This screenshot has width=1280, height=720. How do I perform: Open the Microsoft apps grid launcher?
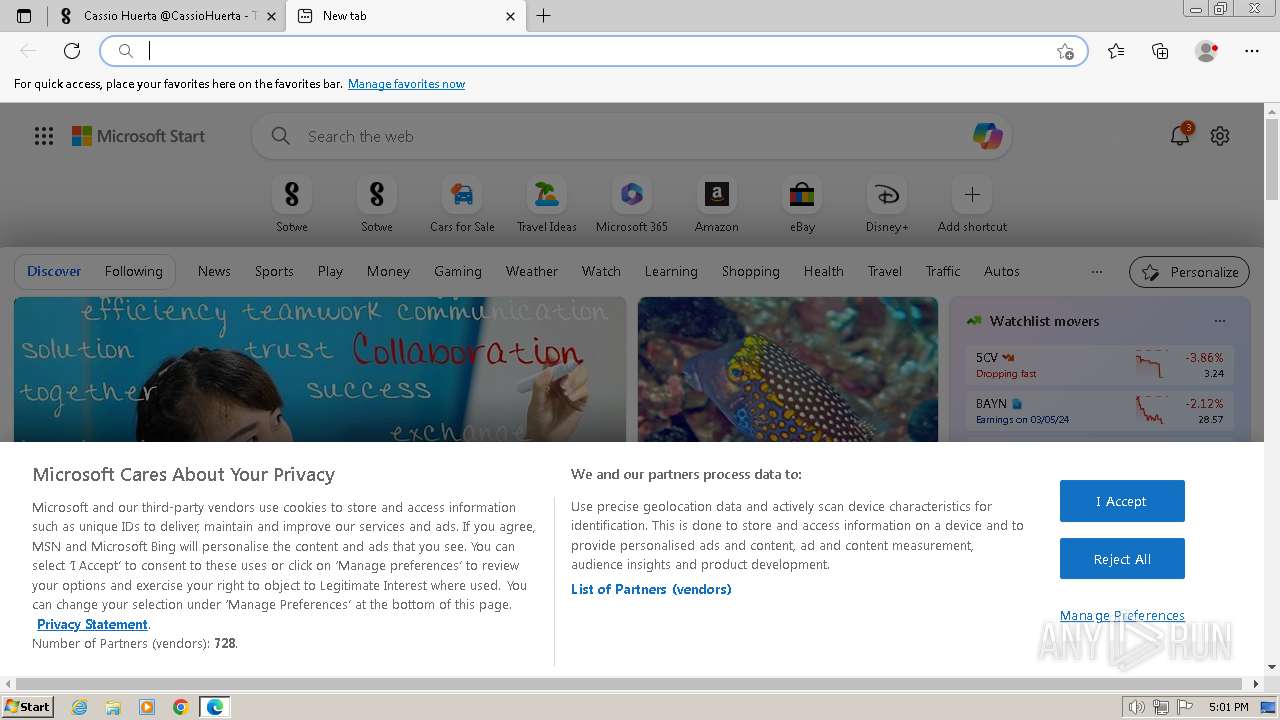[x=44, y=136]
